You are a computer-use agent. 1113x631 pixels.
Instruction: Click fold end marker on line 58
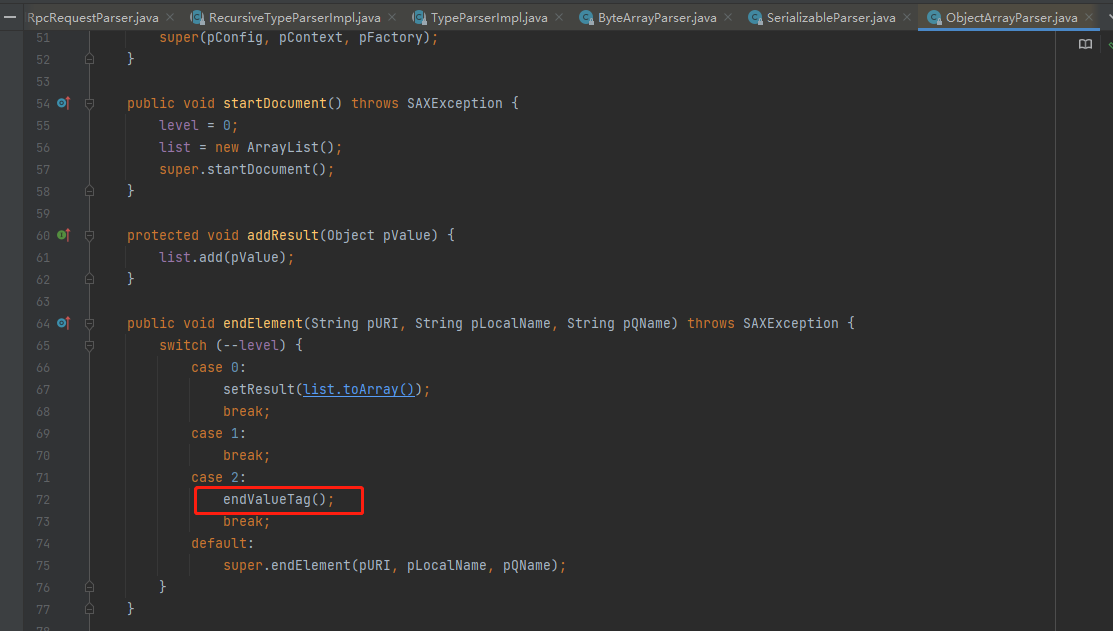[89, 191]
